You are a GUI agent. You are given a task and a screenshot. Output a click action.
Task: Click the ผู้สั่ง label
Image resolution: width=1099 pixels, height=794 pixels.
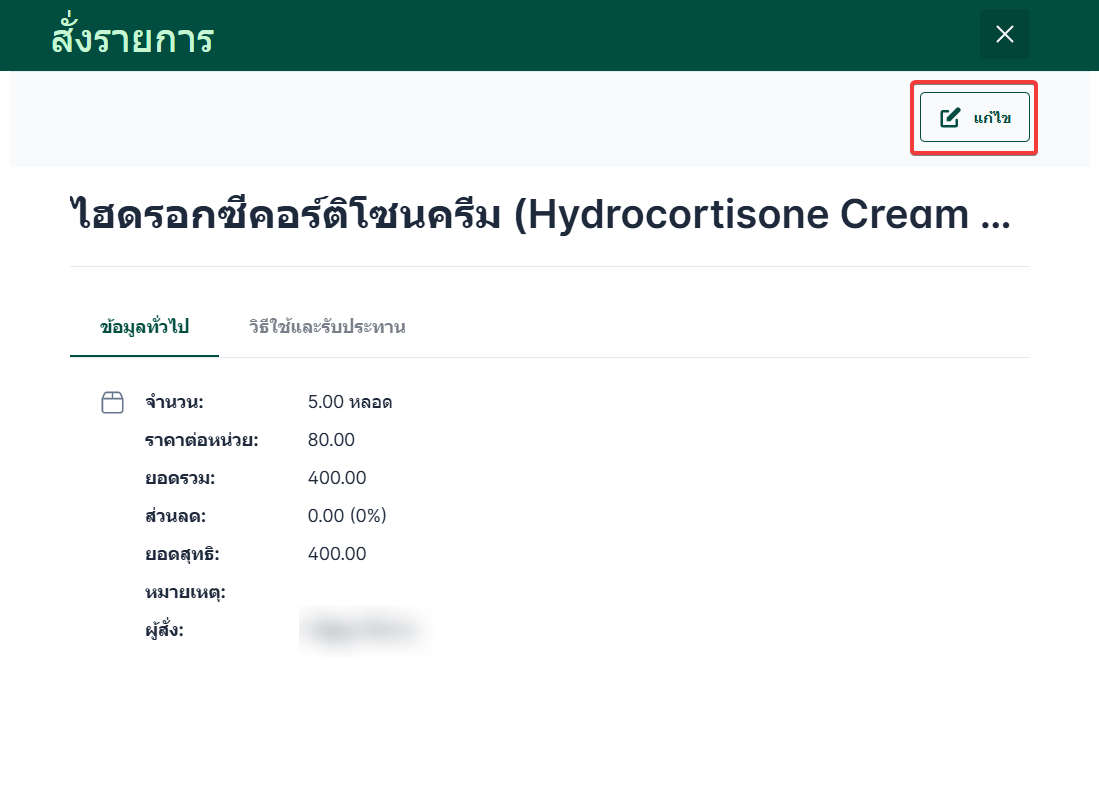pyautogui.click(x=164, y=629)
